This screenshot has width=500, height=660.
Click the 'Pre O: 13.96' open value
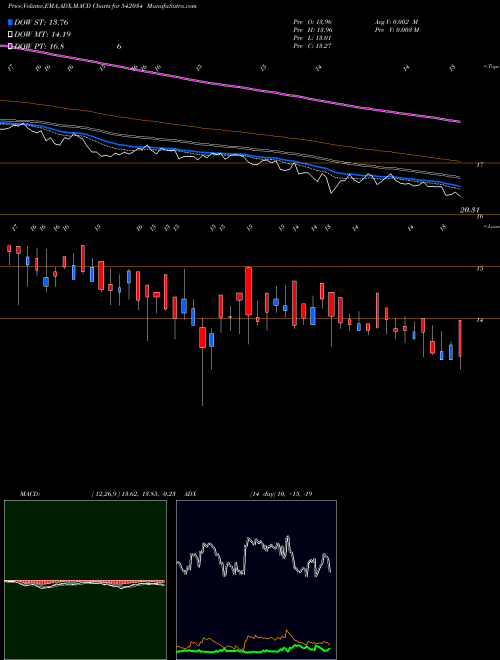click(313, 21)
